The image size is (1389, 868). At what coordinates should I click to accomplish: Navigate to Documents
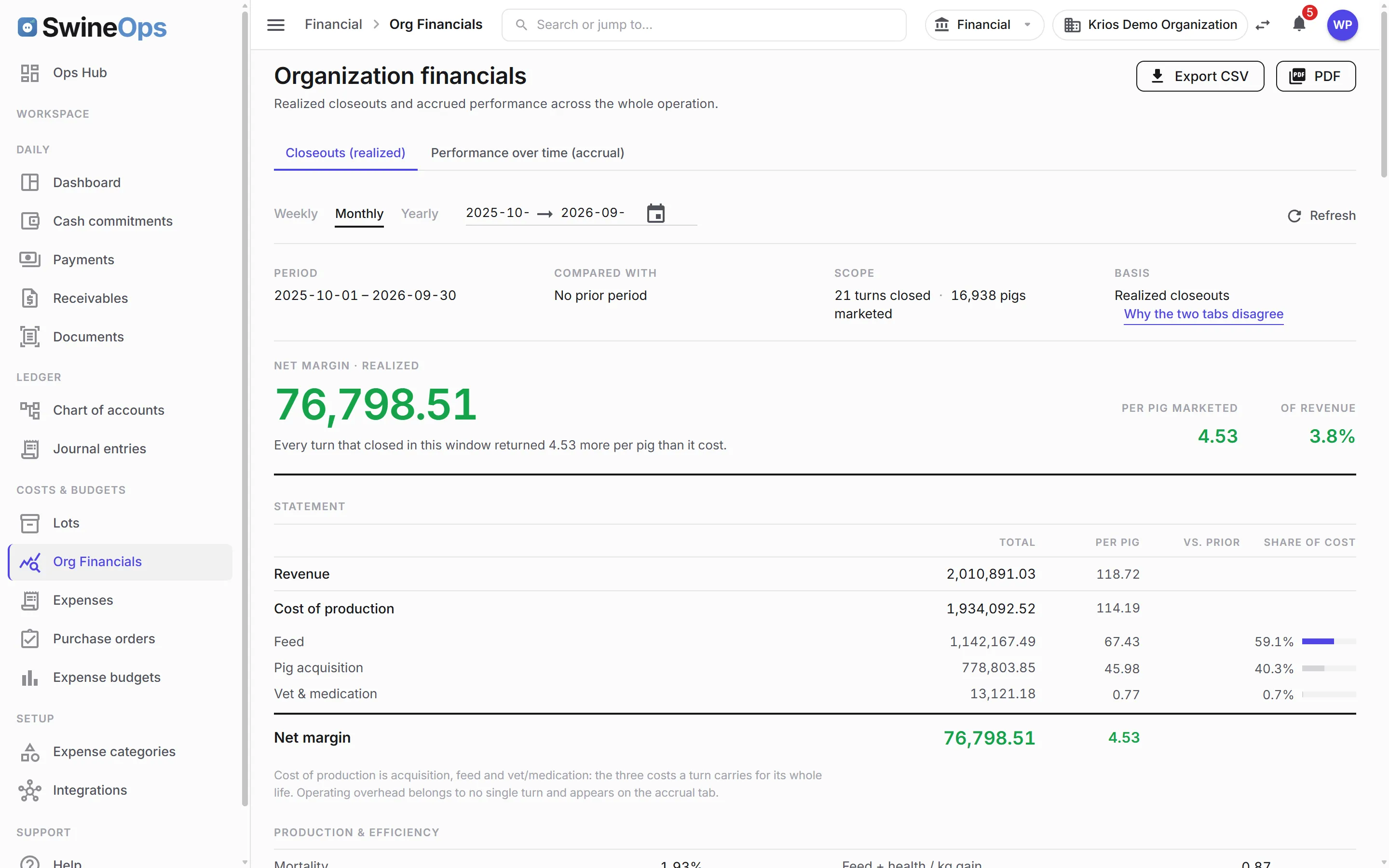click(120, 337)
